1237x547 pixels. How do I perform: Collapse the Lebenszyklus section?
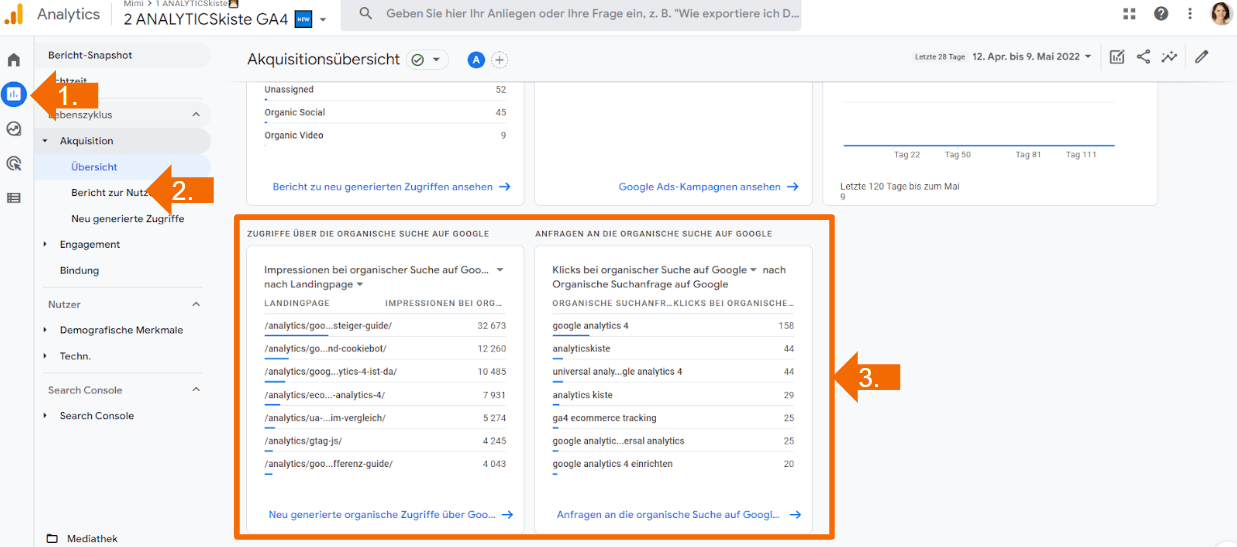coord(196,115)
